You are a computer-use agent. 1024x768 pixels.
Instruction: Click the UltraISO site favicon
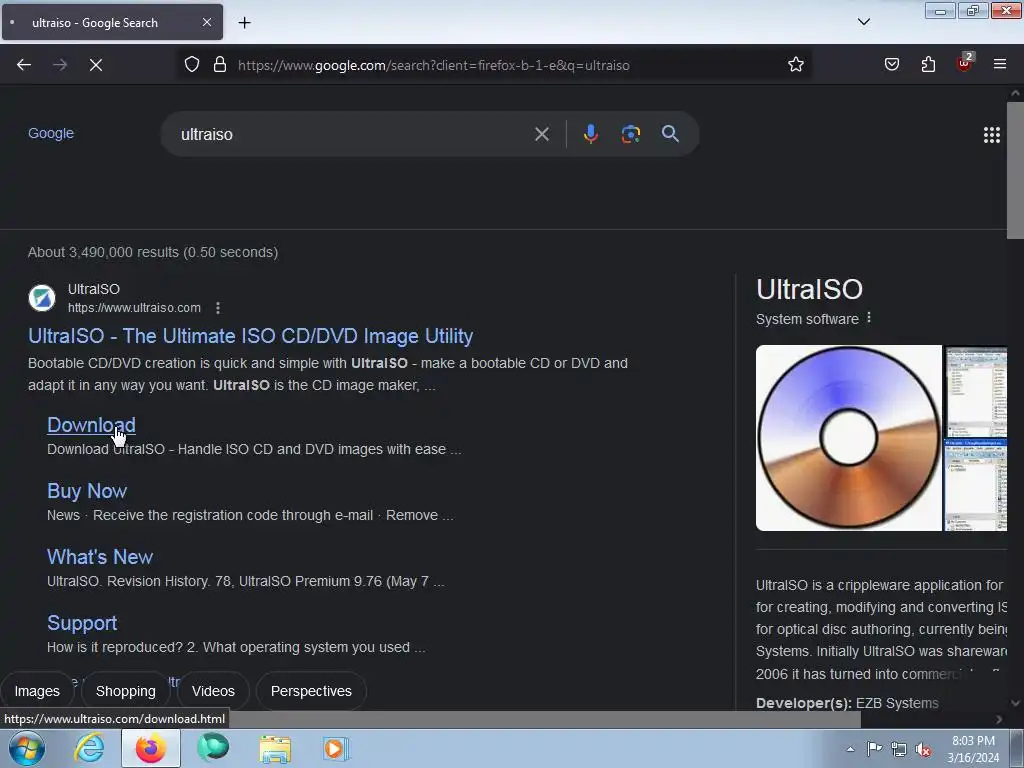(x=42, y=298)
